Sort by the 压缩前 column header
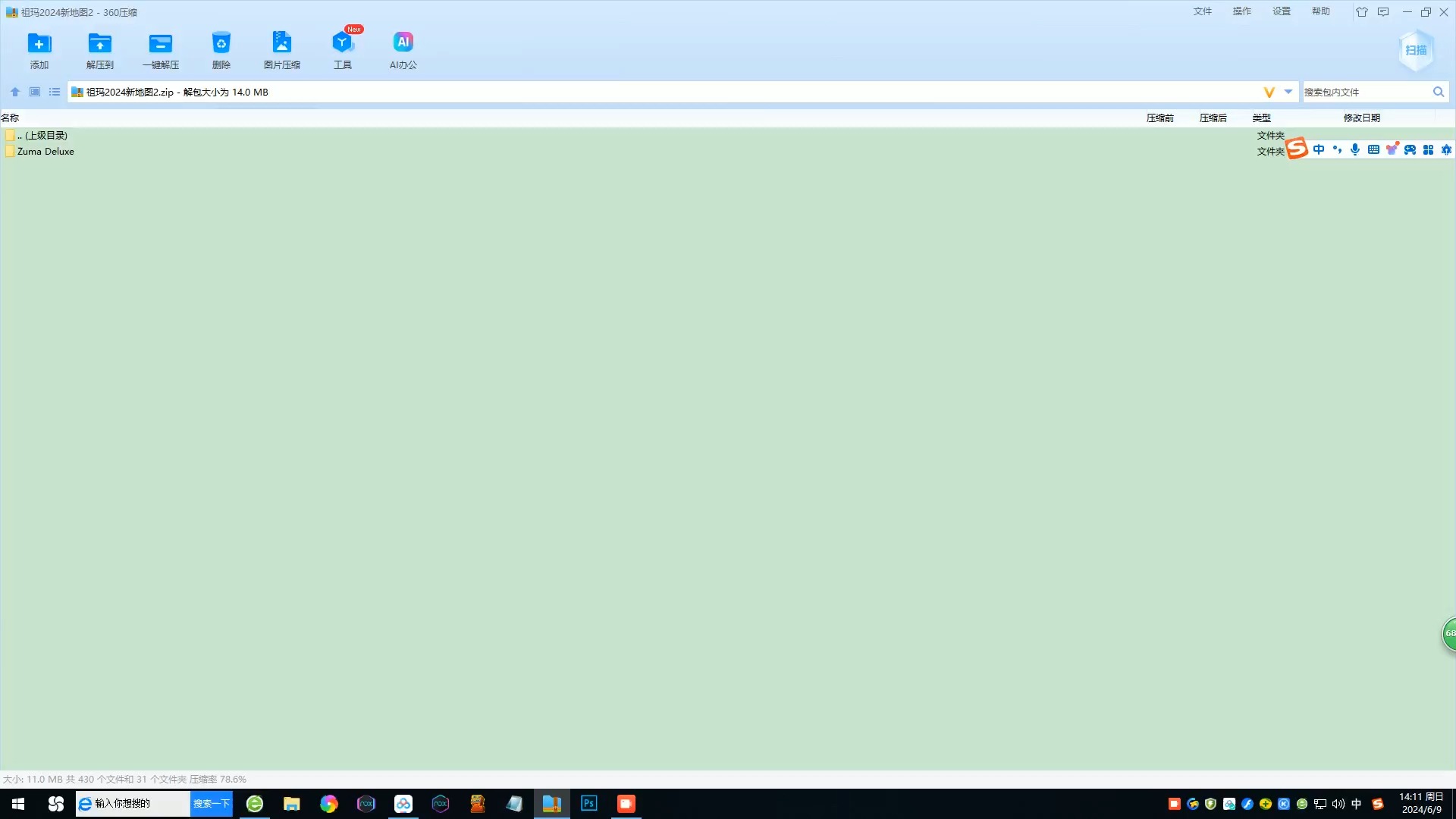 point(1160,118)
